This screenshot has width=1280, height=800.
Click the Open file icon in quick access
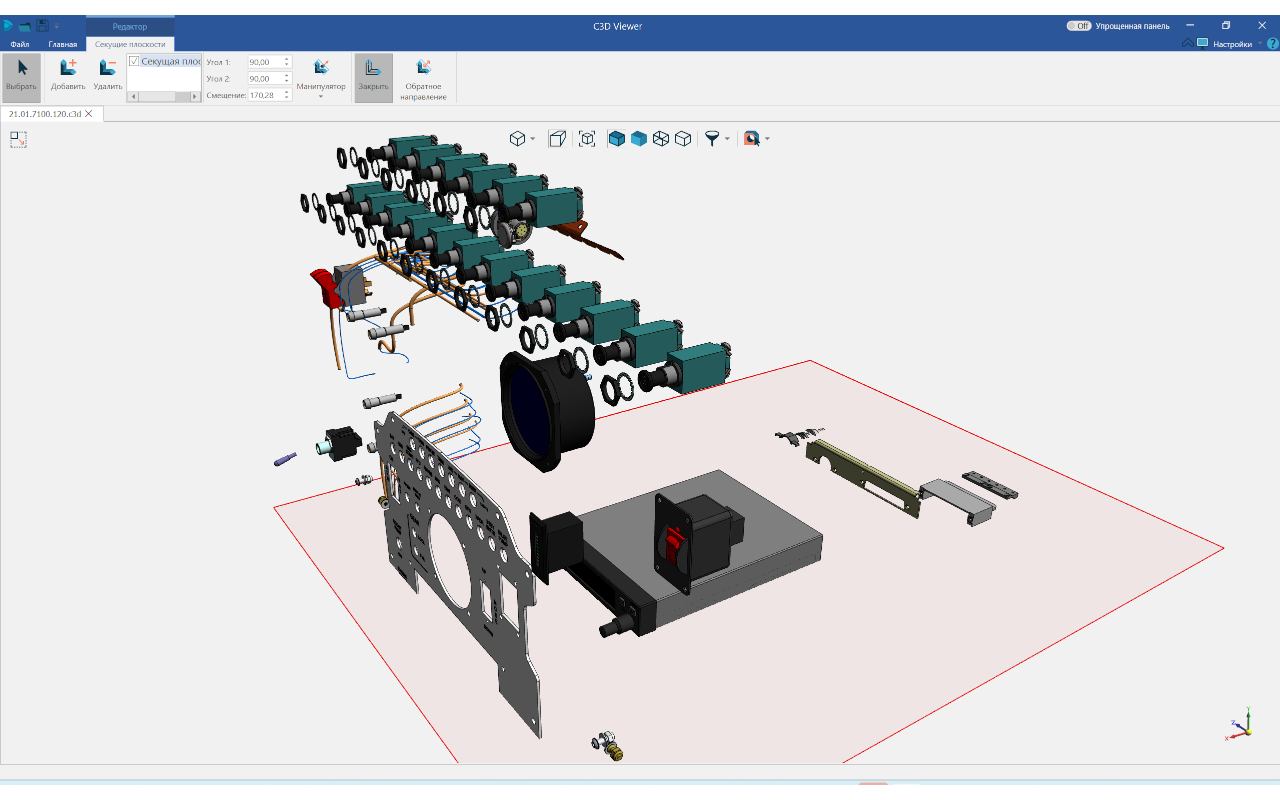tap(25, 25)
